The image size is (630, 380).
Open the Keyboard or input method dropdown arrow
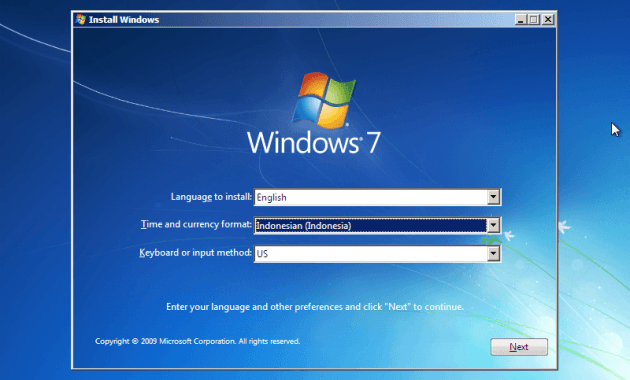click(493, 253)
